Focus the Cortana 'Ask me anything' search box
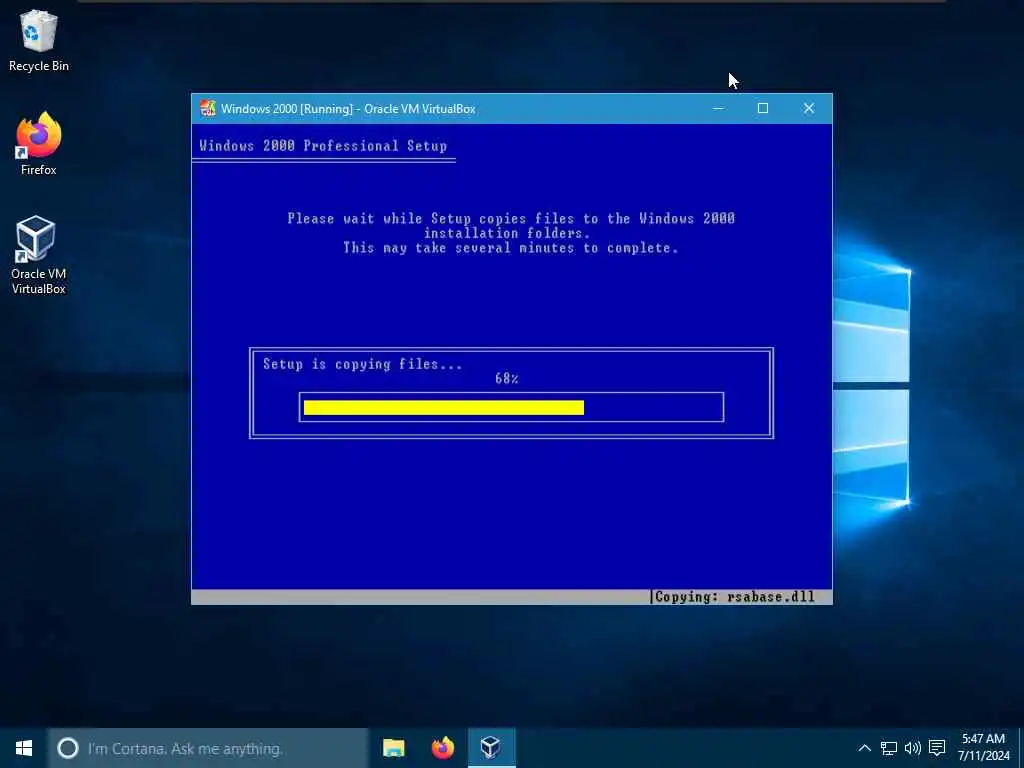This screenshot has height=768, width=1024. 208,748
